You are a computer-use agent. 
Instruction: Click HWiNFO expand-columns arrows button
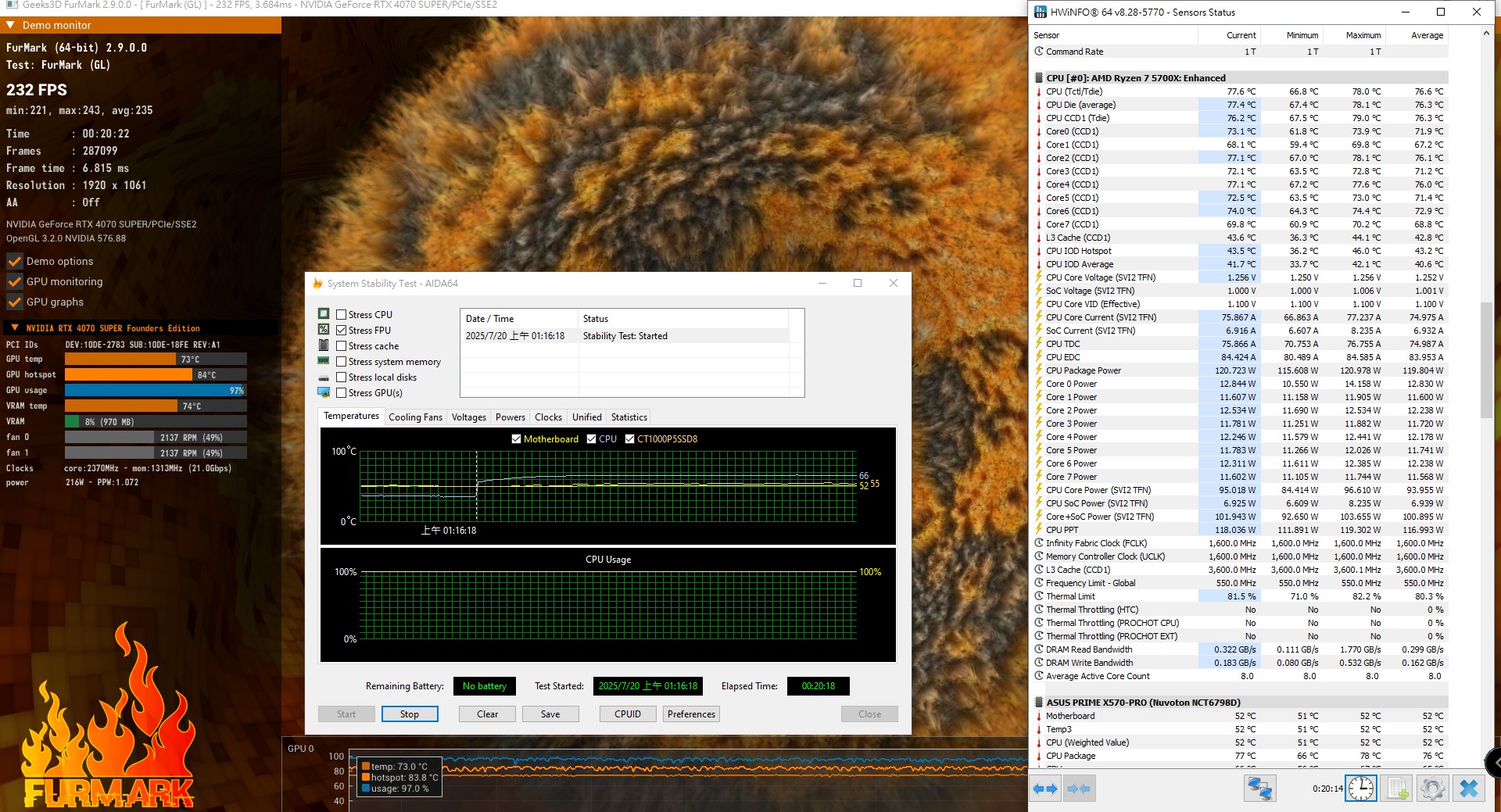(x=1045, y=789)
